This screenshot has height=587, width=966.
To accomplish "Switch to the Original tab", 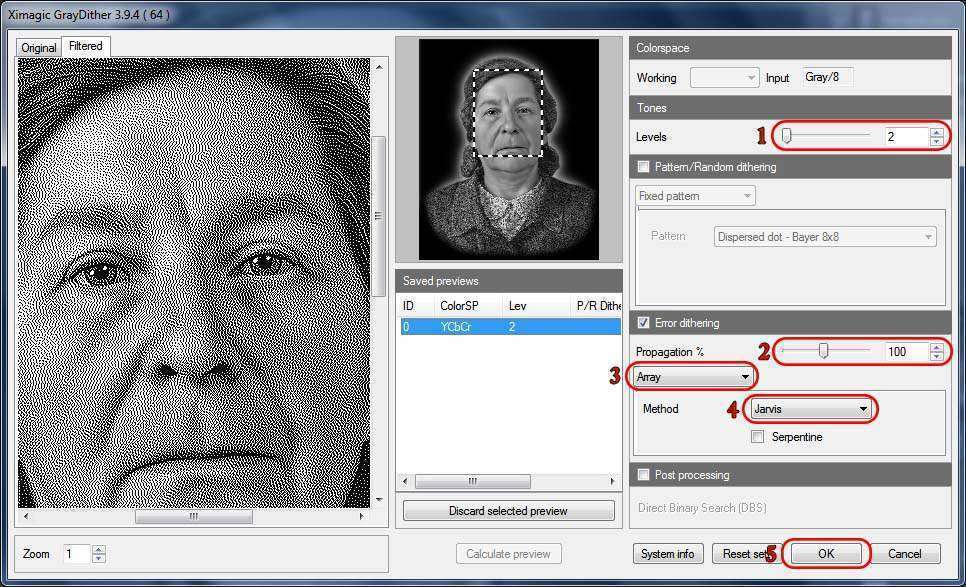I will [x=39, y=48].
